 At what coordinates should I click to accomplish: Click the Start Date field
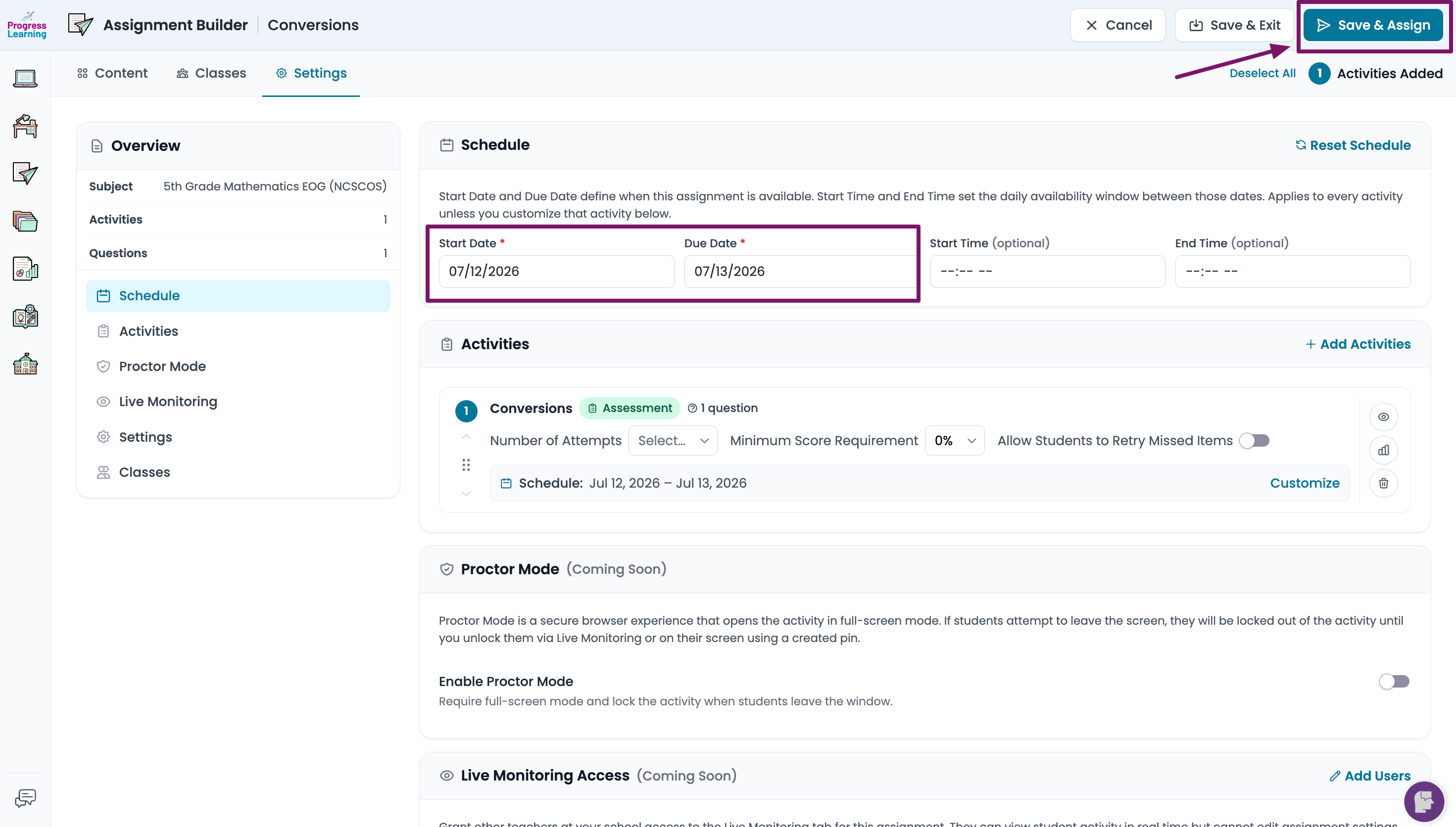(x=556, y=272)
